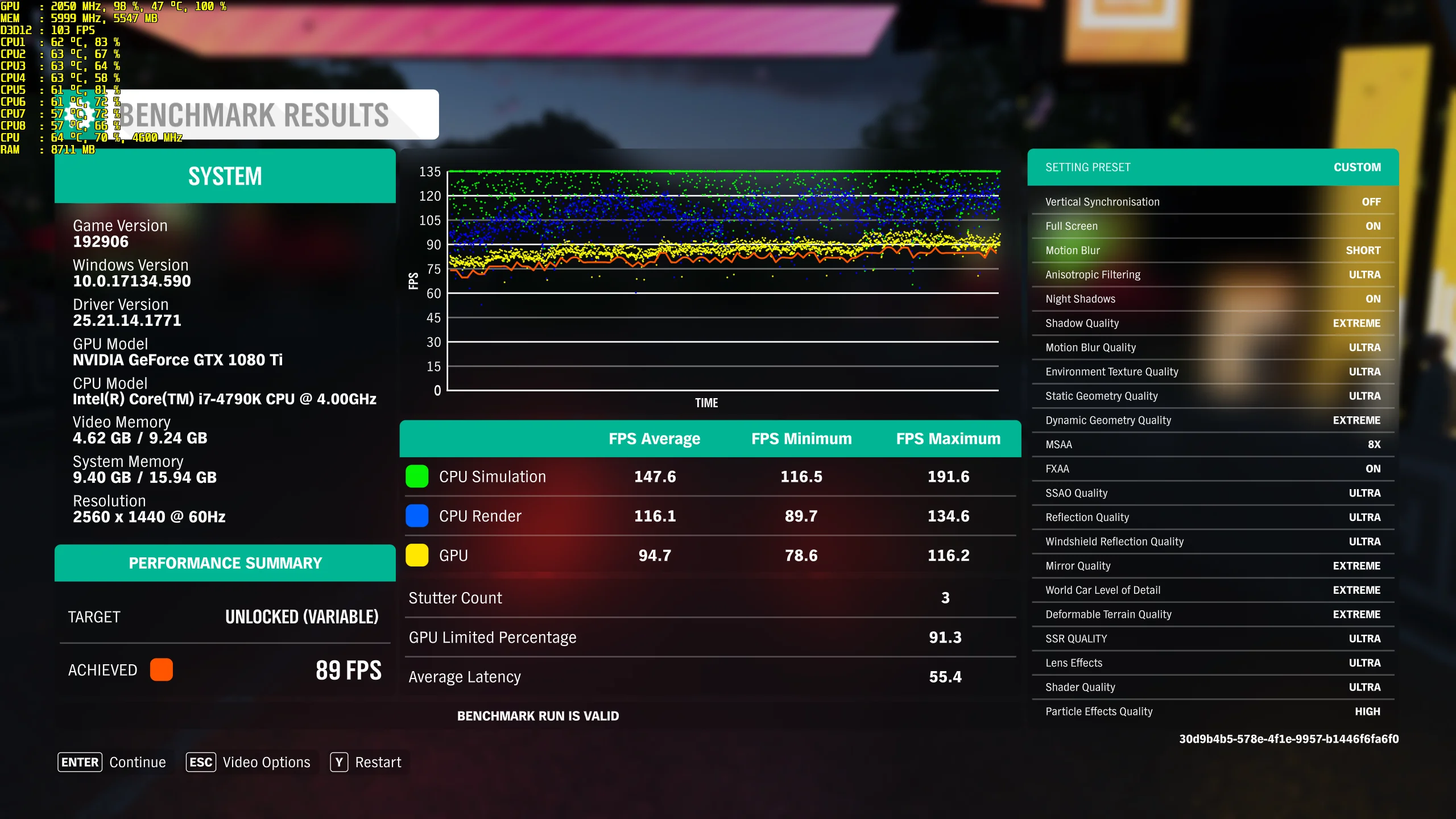Viewport: 1456px width, 819px height.
Task: Click the Shadow Quality EXTREME row
Action: [1213, 323]
